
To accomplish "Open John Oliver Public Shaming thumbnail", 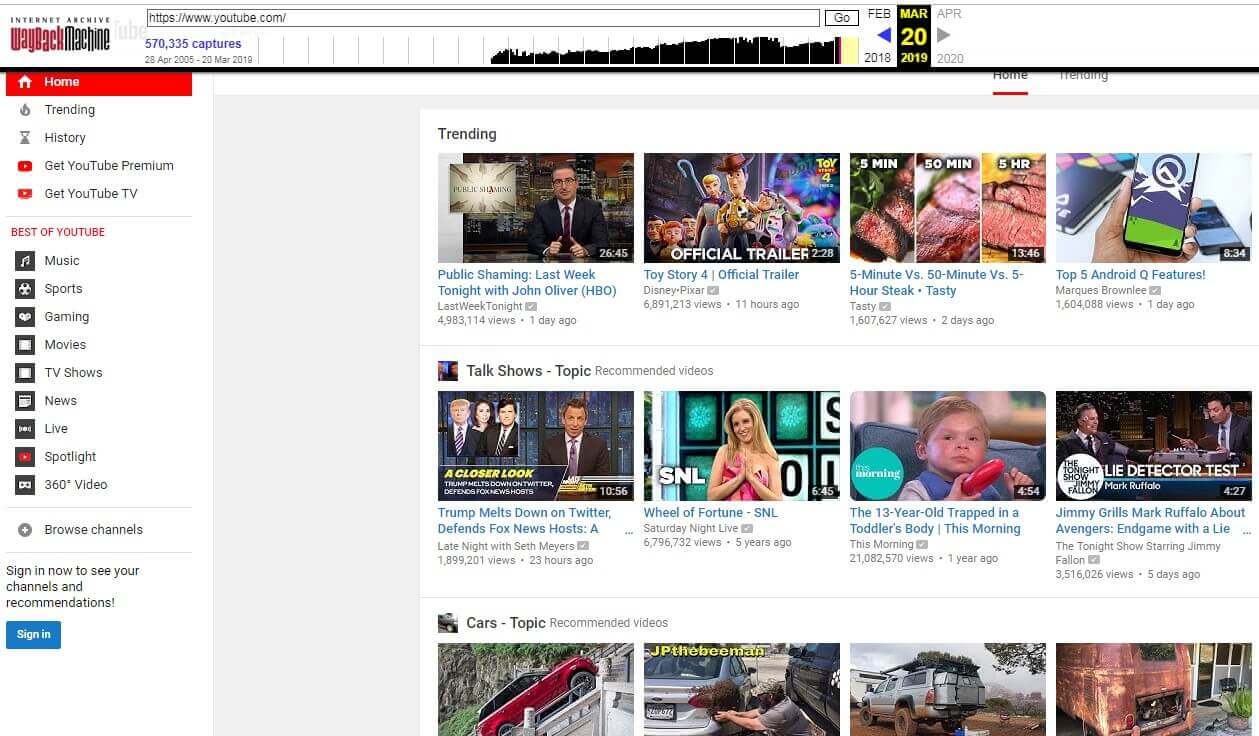I will click(x=536, y=208).
